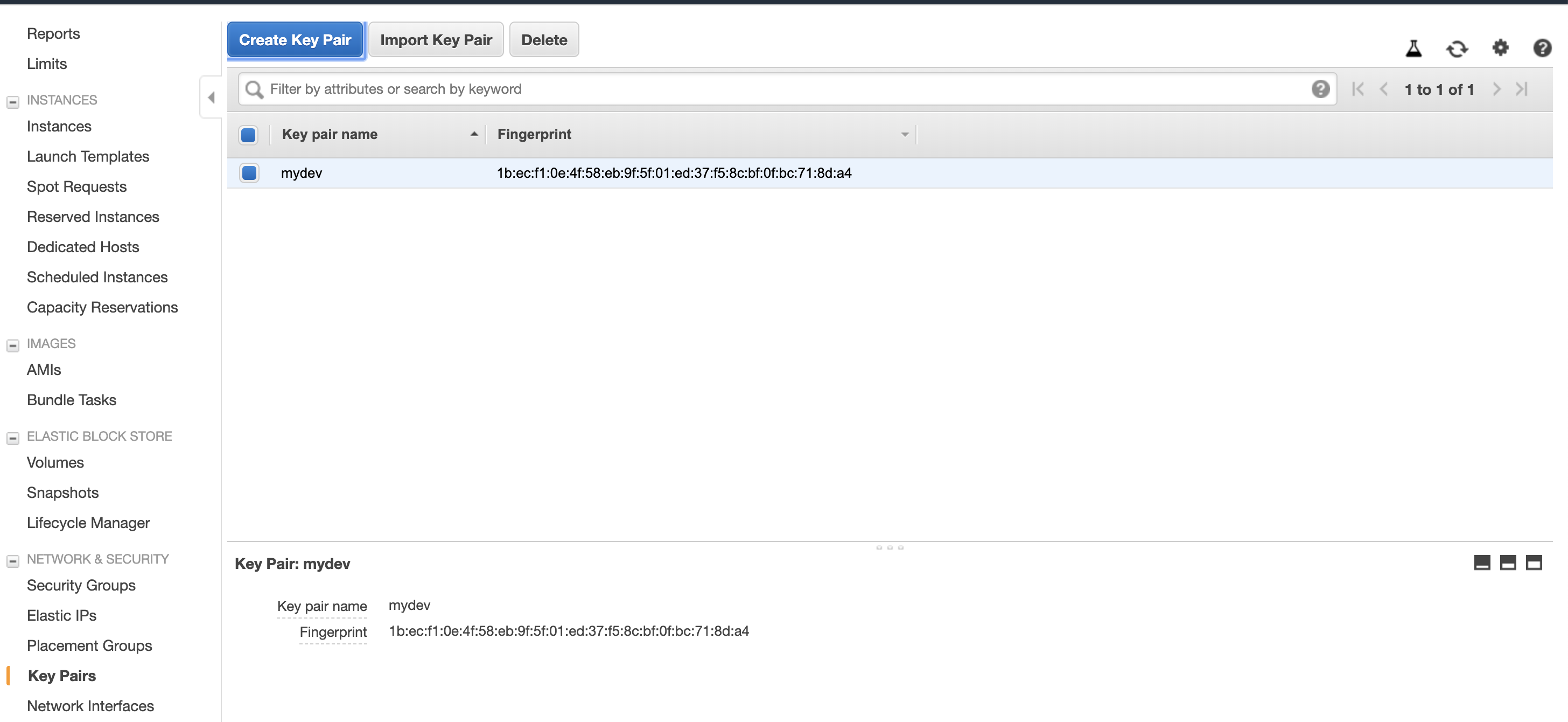Click the mydev name in table row
Screen dimensions: 1568x722
click(302, 173)
